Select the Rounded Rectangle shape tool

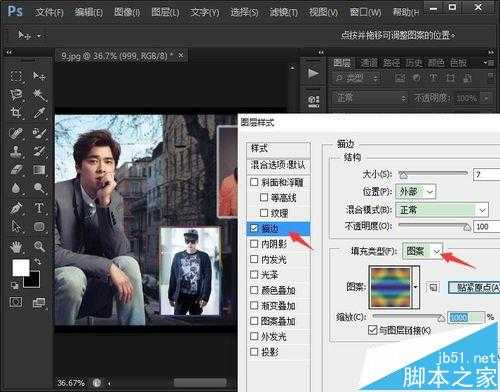pyautogui.click(x=39, y=227)
